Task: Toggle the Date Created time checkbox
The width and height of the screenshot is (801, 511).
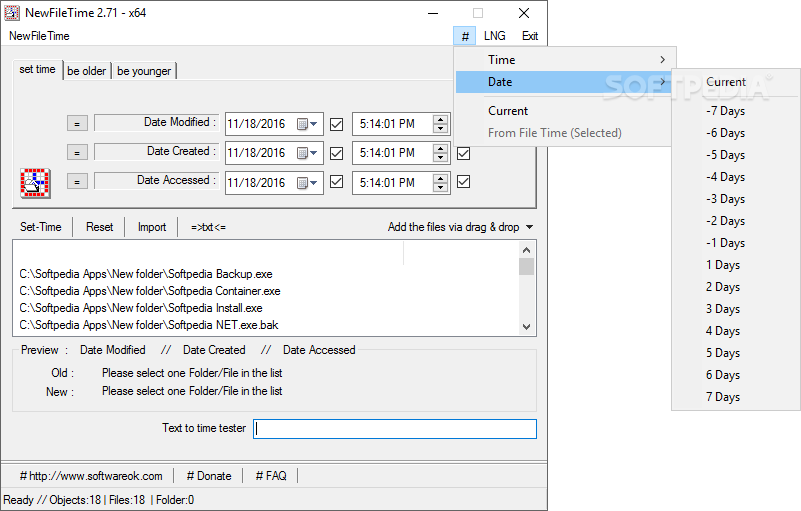Action: click(463, 153)
